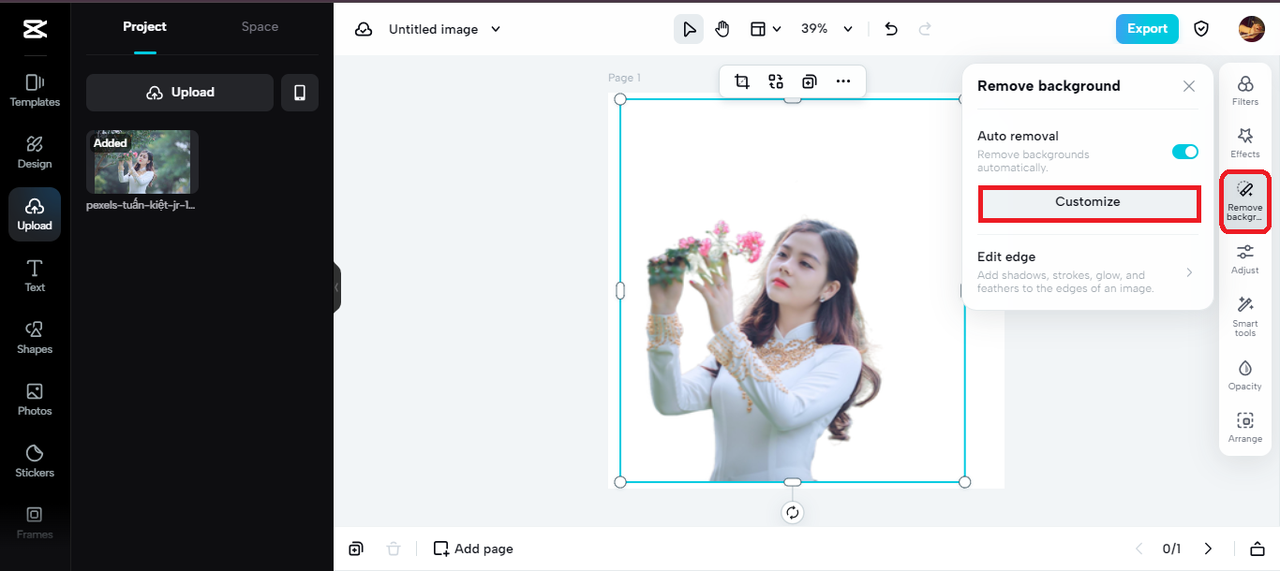This screenshot has height=571, width=1280.
Task: Click the upload from phone icon
Action: coord(299,92)
